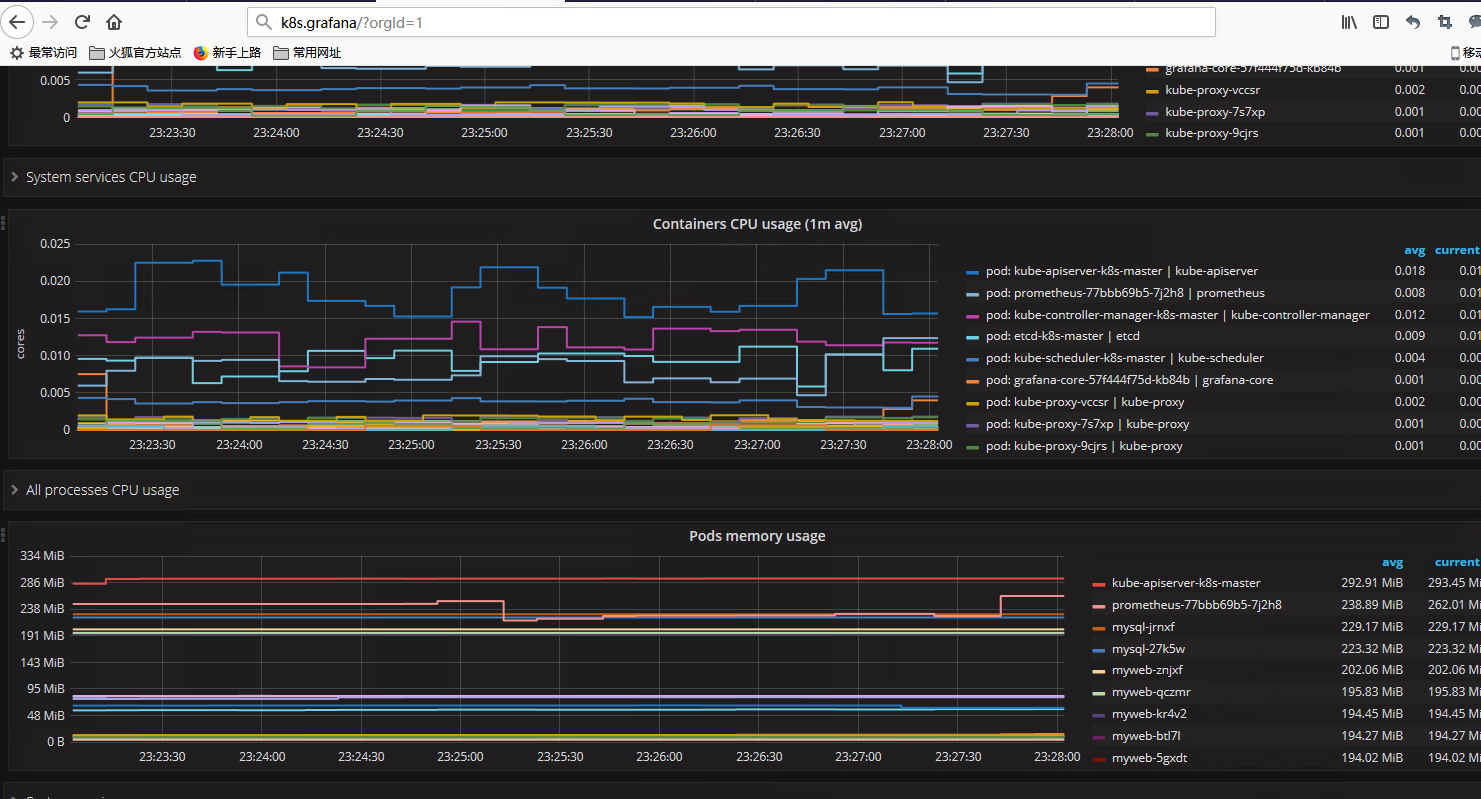Screen dimensions: 1481x799
Task: Toggle kube-controller-manager container series
Action: click(1178, 315)
